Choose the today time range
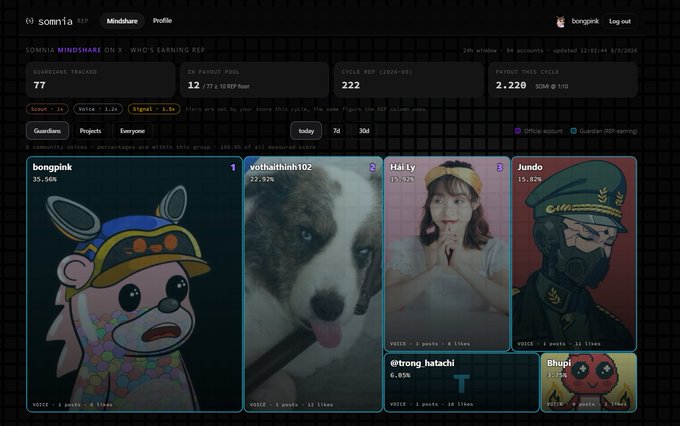Screen dimensions: 680x426 click(x=306, y=131)
